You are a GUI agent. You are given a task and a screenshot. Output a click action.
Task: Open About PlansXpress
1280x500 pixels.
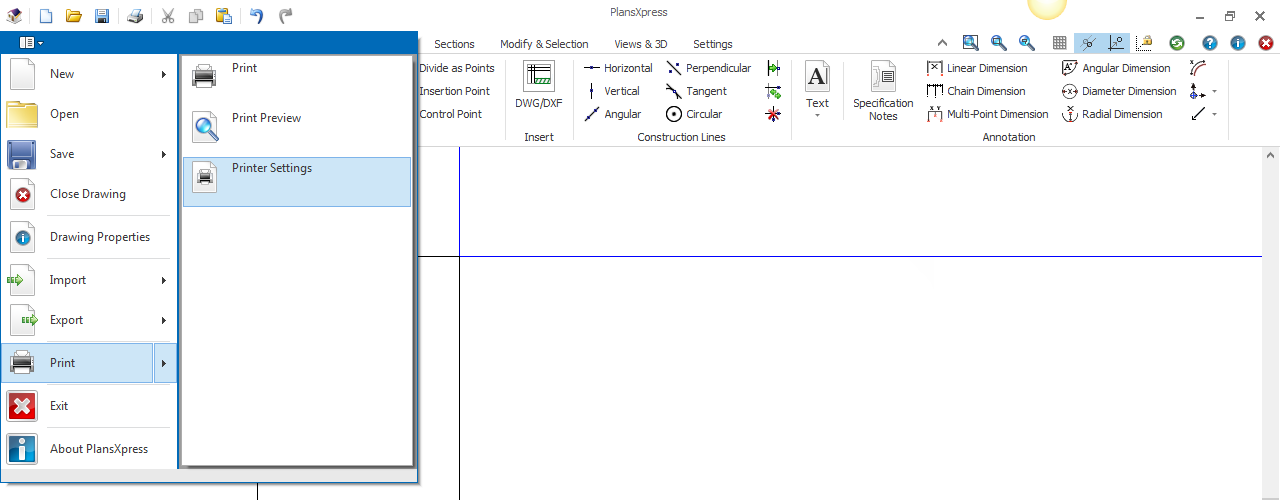89,449
